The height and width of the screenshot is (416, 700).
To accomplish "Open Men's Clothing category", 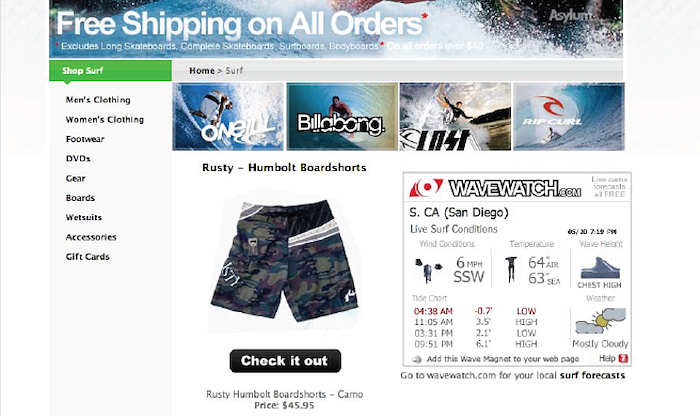I will (98, 100).
